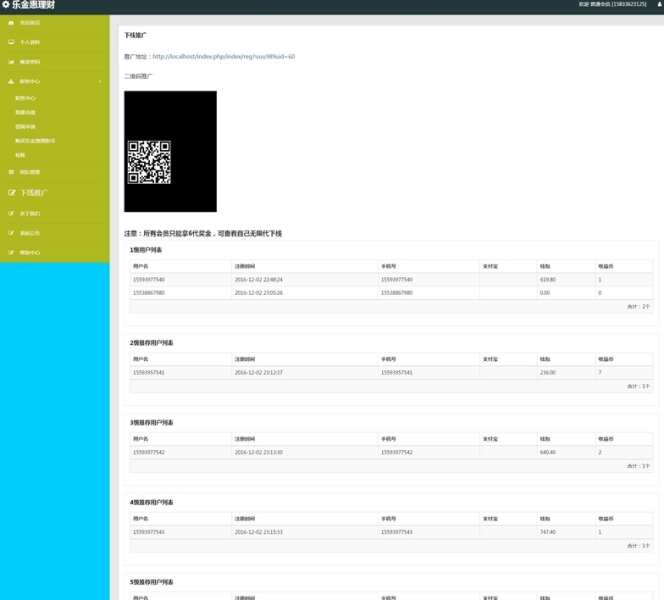Click the wallet value 236.00
The width and height of the screenshot is (664, 600).
coord(548,373)
